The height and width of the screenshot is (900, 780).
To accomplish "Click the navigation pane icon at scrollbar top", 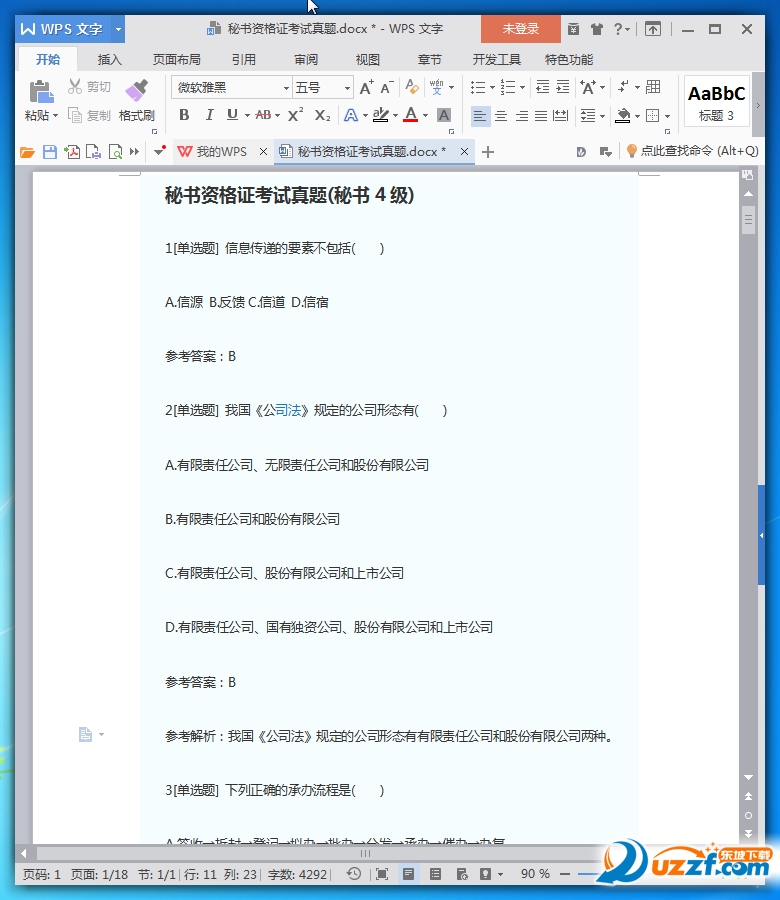I will pos(747,174).
